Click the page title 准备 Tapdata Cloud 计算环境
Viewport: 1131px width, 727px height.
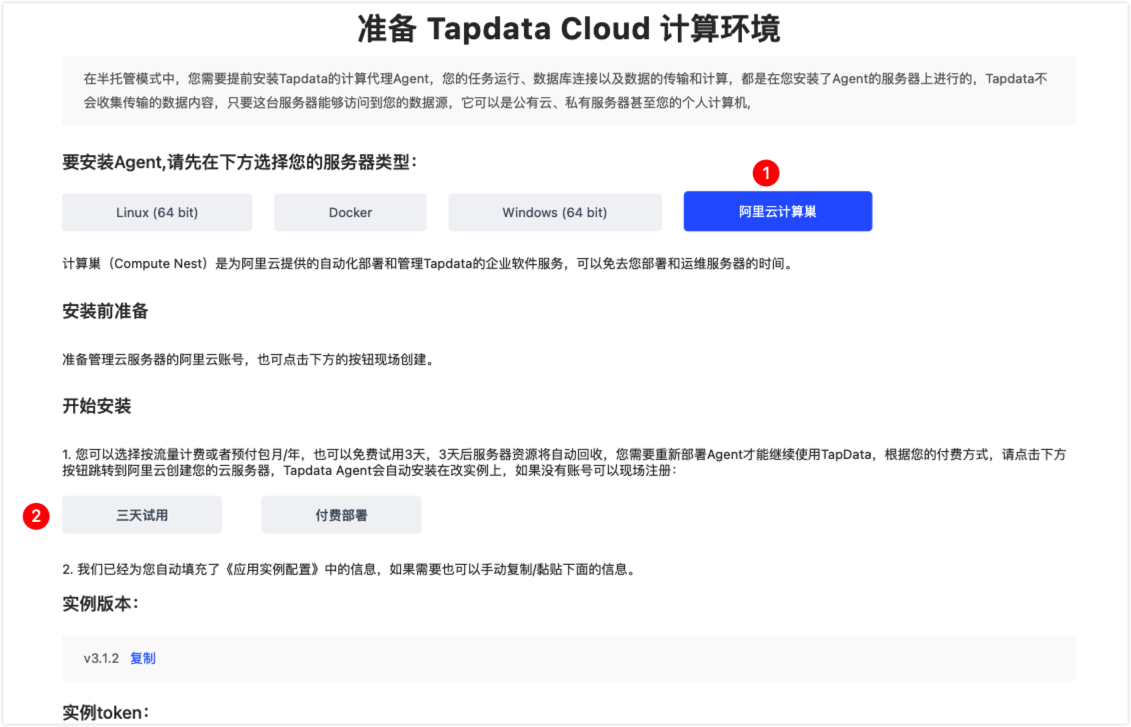point(568,29)
